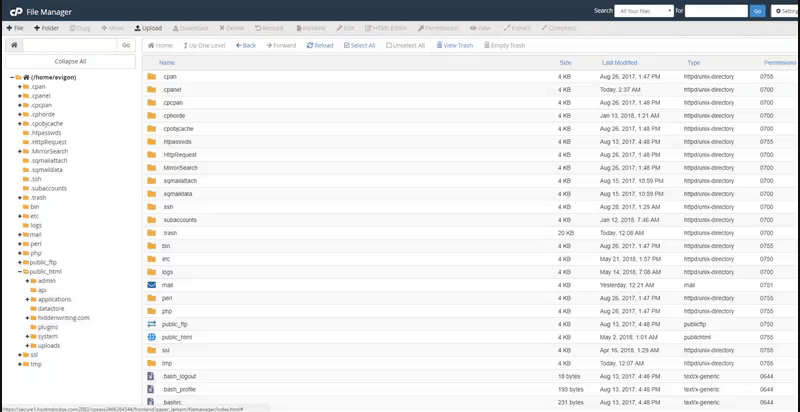Go Up One Level
This screenshot has height=412, width=800.
tap(204, 45)
